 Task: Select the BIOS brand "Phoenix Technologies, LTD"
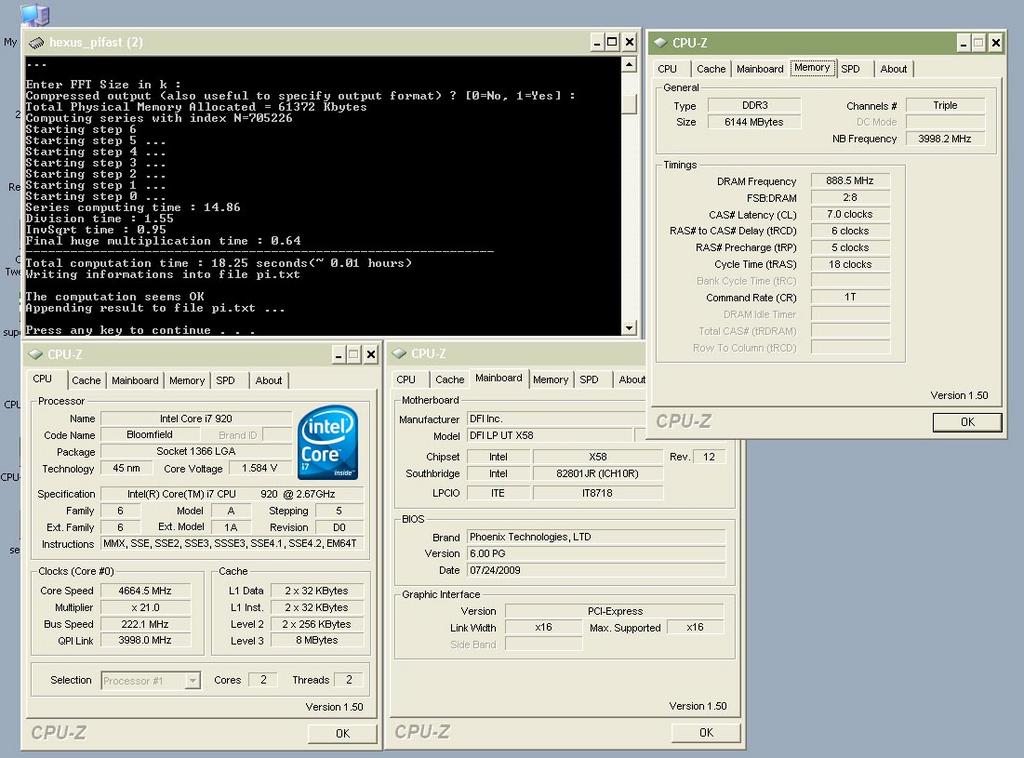(x=596, y=537)
